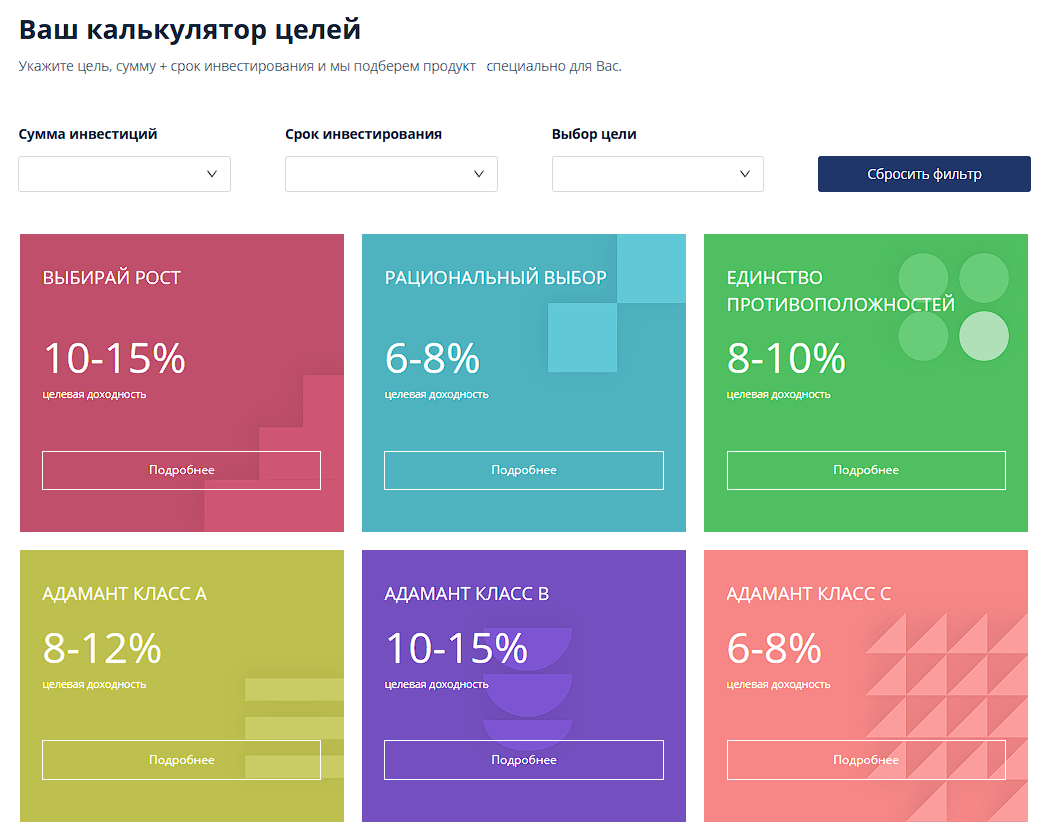1049x831 pixels.
Task: Open the Сумма инвестиций dropdown
Action: click(124, 174)
